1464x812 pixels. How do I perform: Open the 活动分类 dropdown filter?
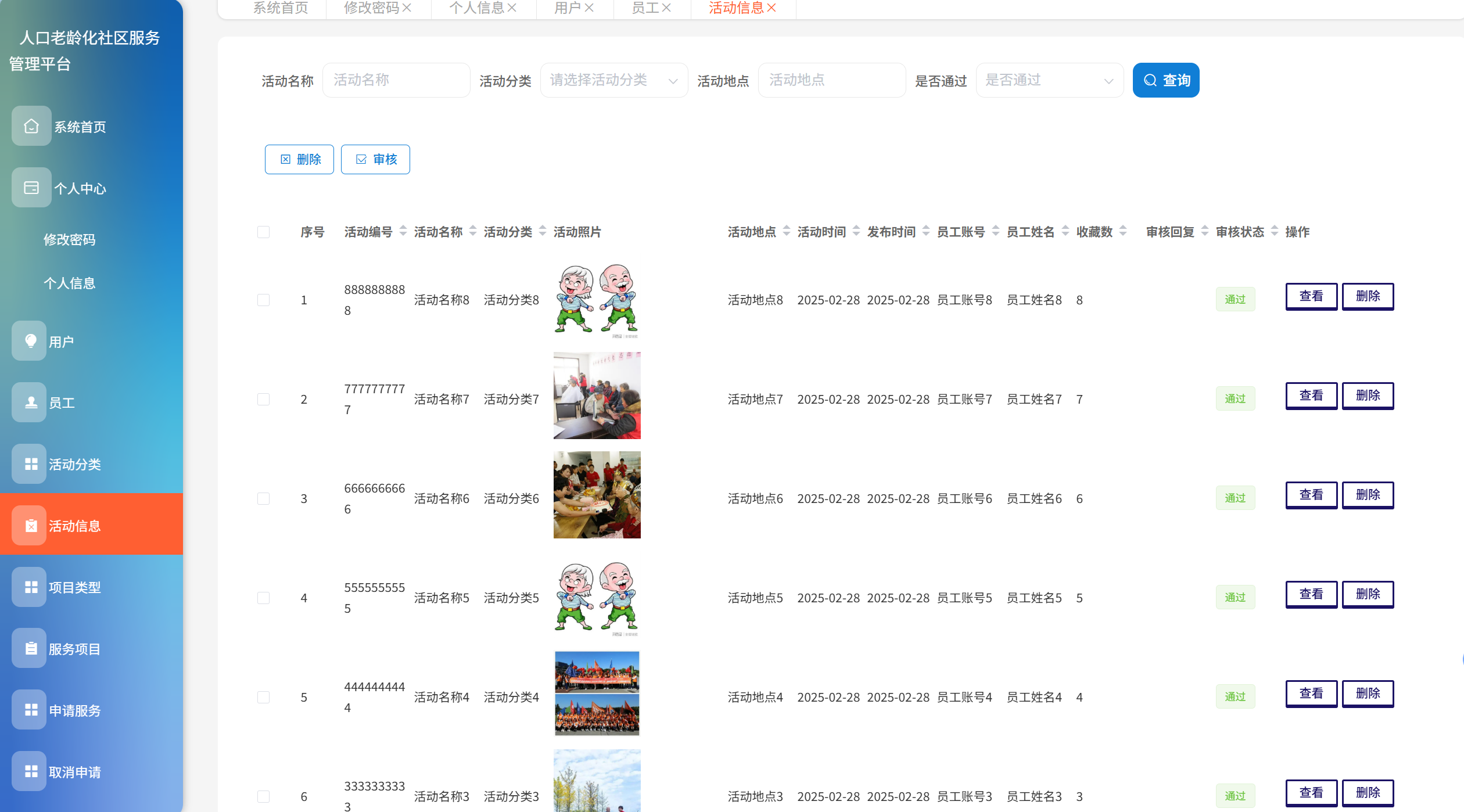point(613,80)
